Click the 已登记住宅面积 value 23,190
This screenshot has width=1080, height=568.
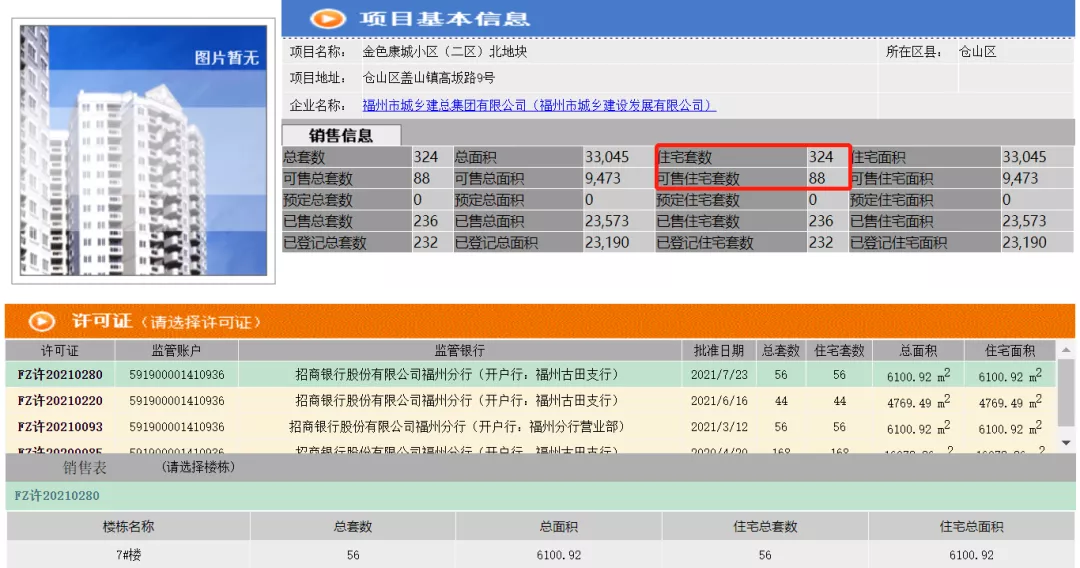tap(1024, 242)
